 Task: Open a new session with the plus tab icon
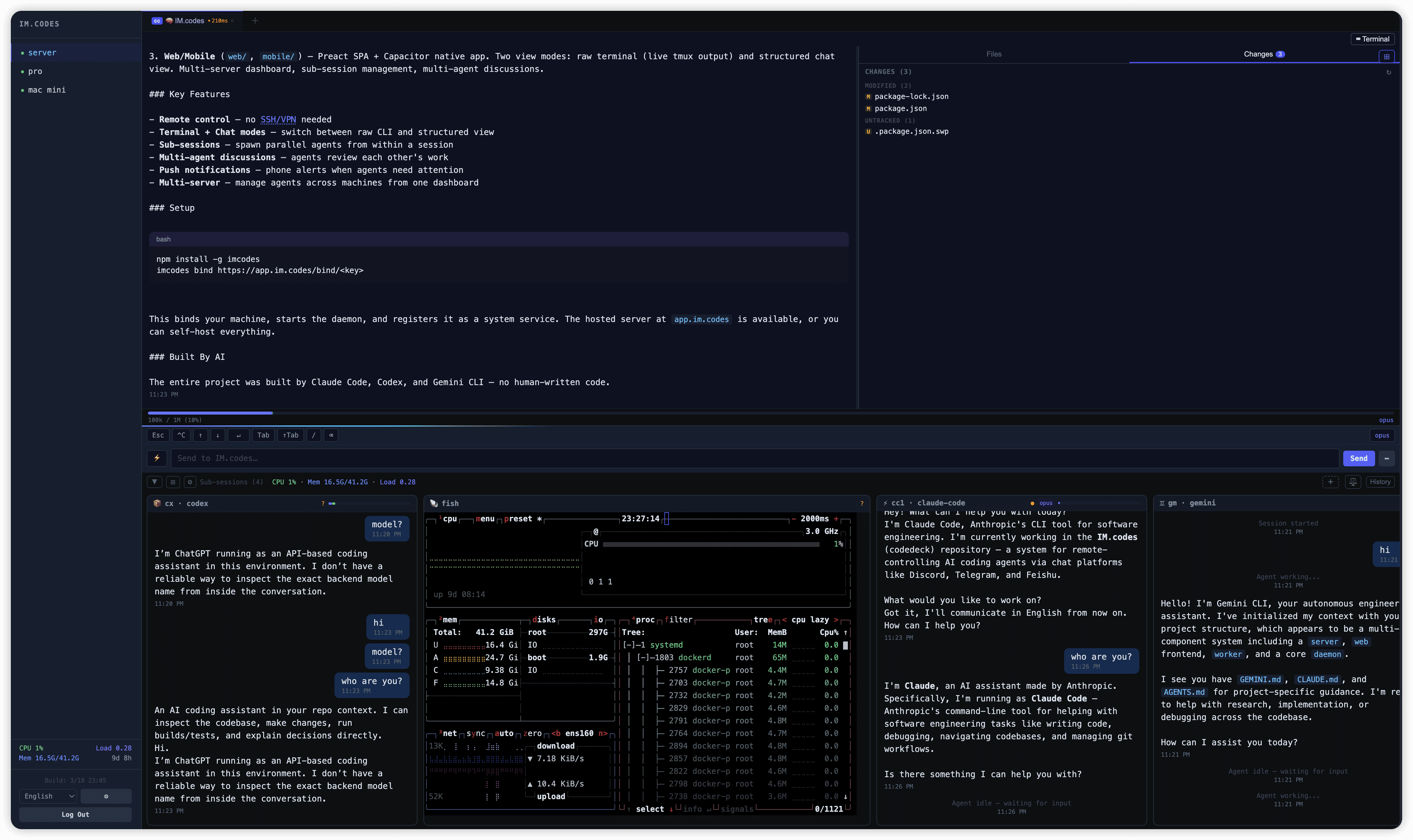coord(255,20)
